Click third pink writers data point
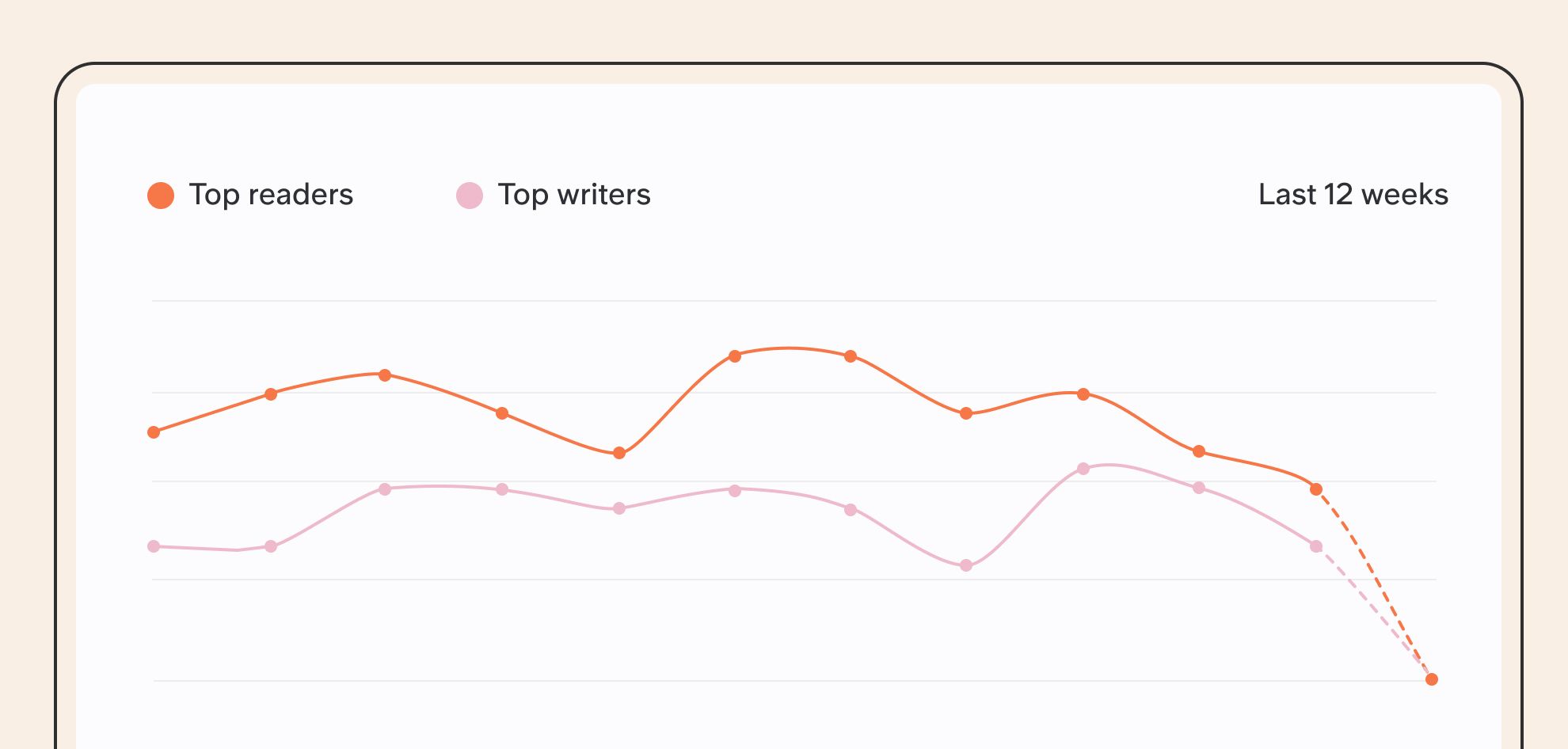Image resolution: width=1568 pixels, height=749 pixels. click(x=385, y=489)
